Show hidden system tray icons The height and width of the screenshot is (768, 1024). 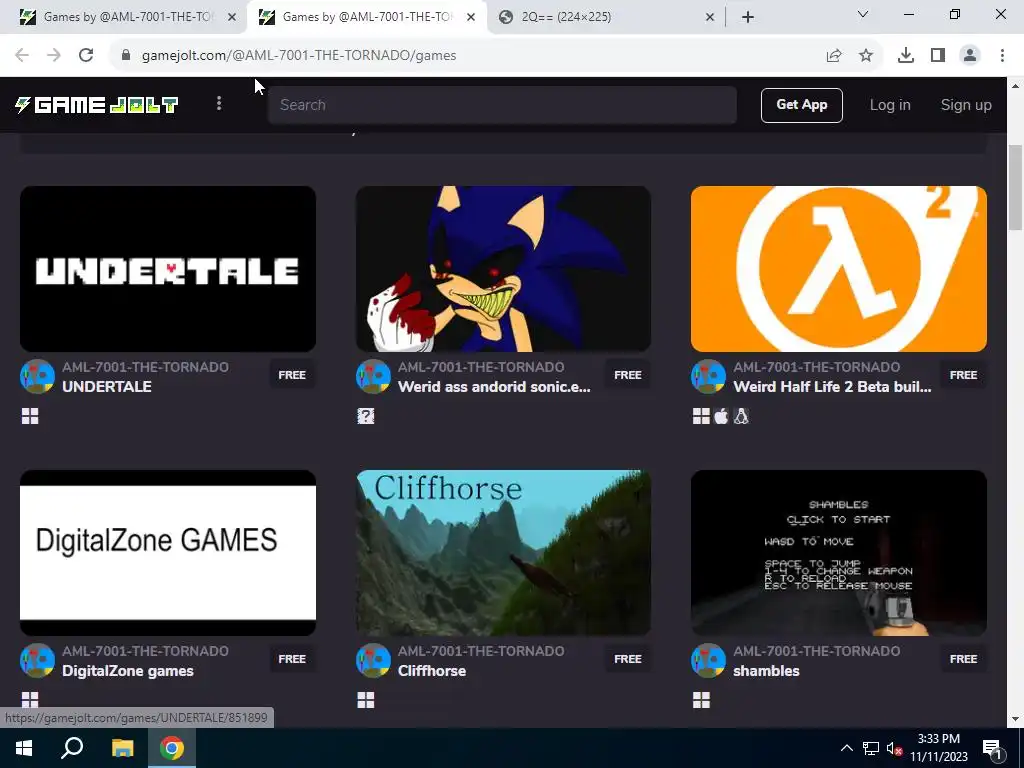point(846,748)
